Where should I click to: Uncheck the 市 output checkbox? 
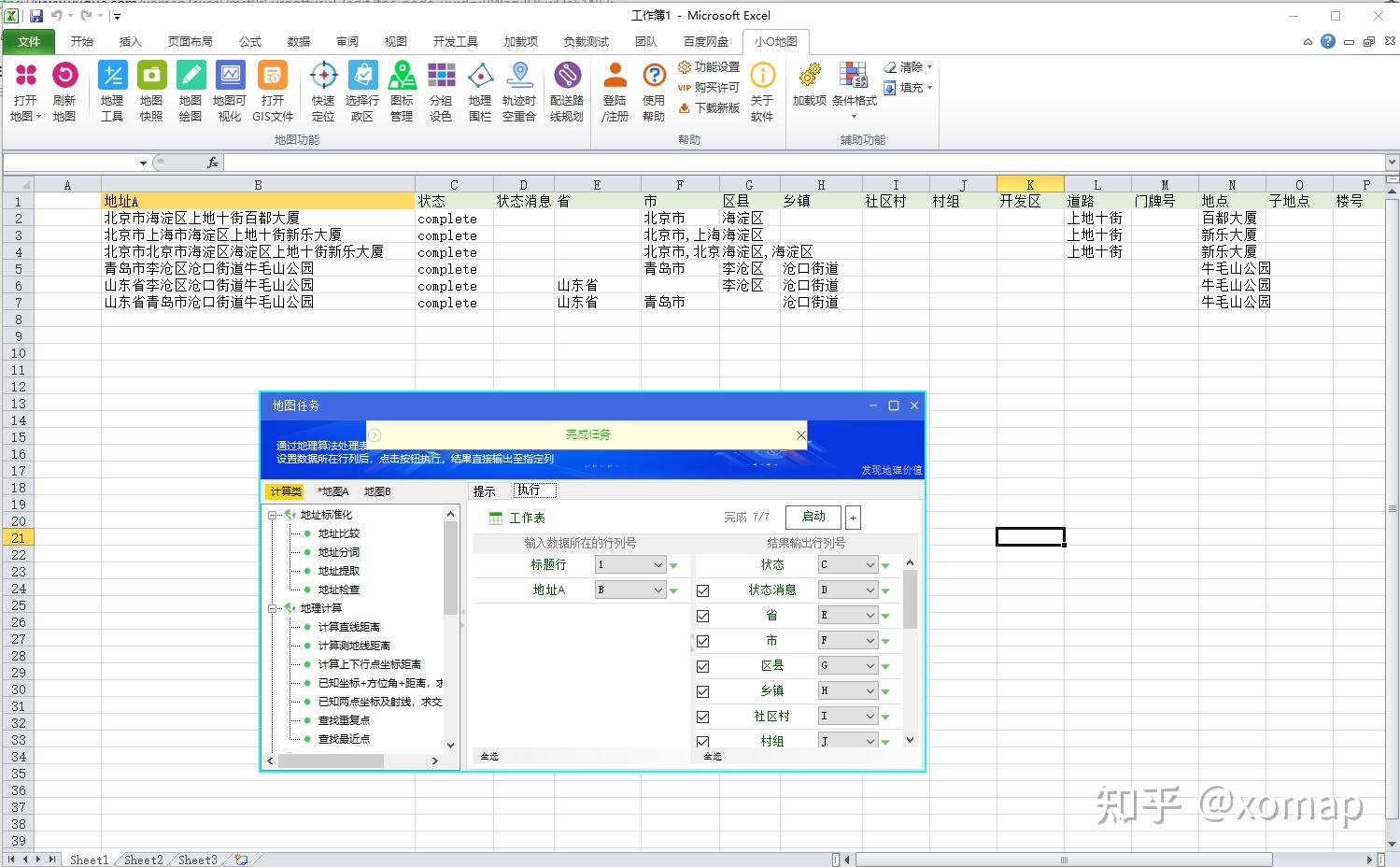[x=703, y=641]
